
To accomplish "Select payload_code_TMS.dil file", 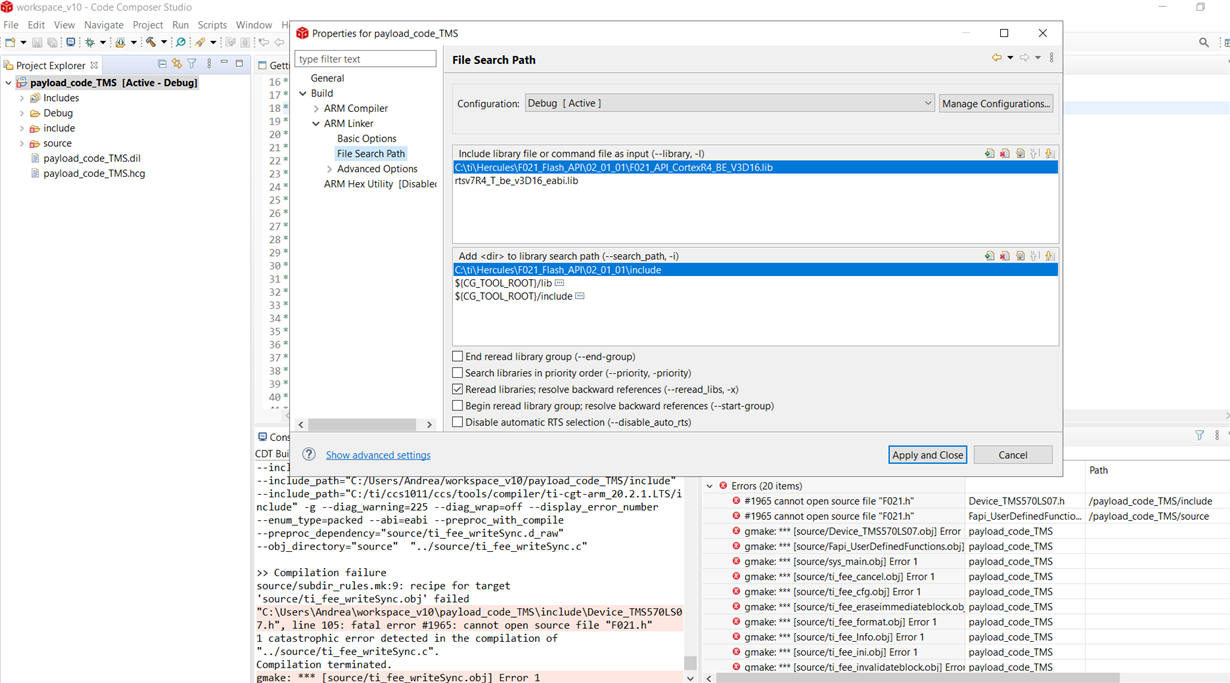I will click(91, 158).
